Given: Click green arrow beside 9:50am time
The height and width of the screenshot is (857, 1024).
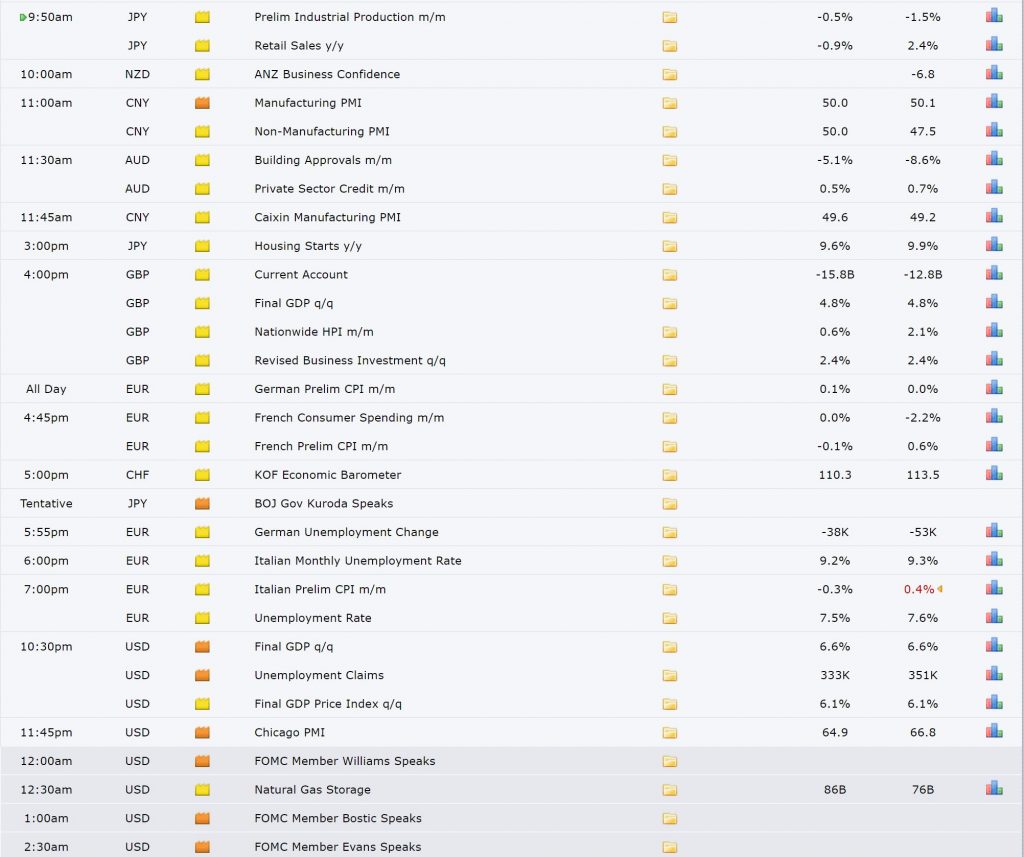Looking at the screenshot, I should [24, 18].
